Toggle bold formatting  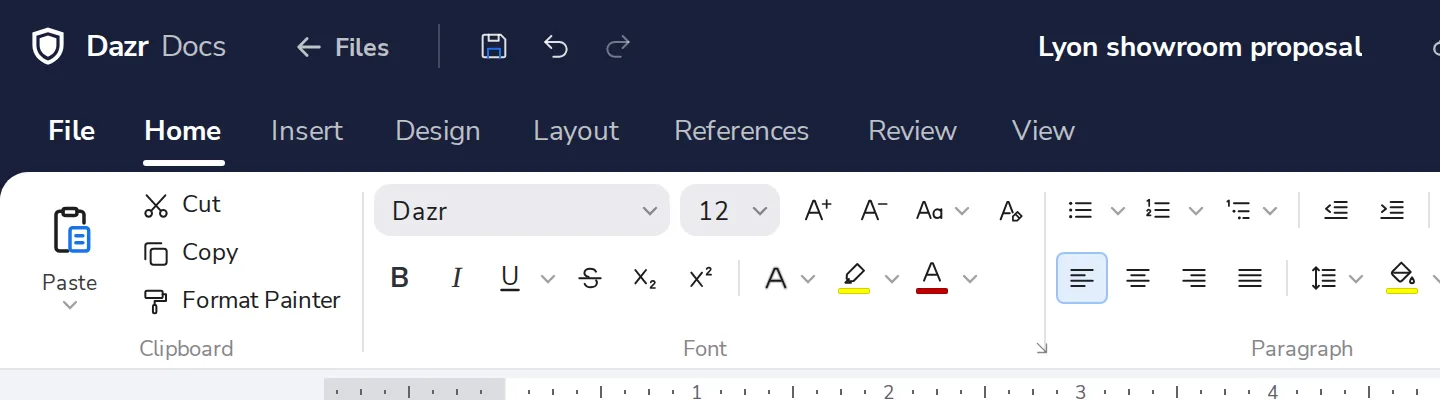tap(400, 278)
